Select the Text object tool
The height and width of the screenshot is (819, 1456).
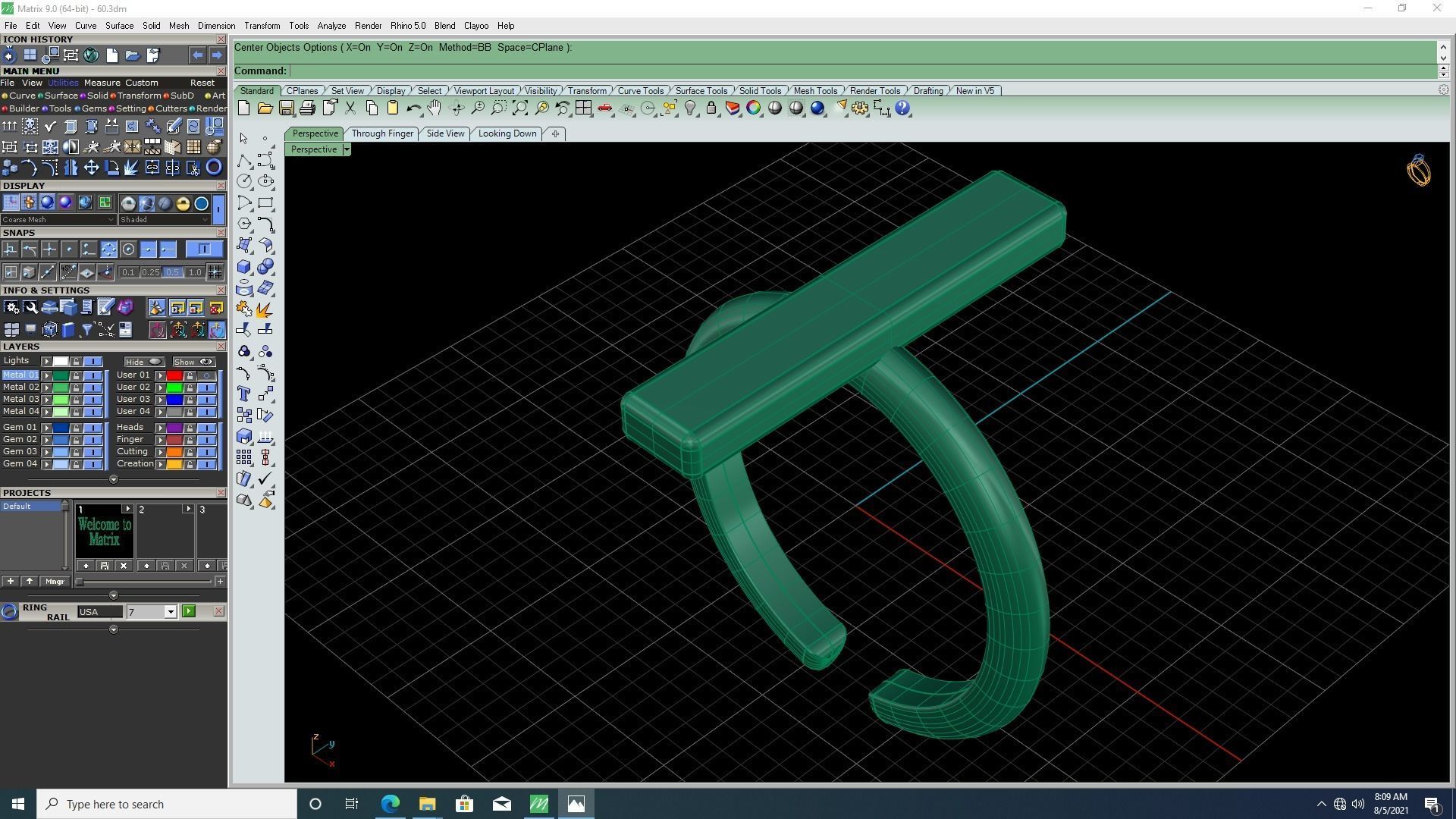point(244,394)
